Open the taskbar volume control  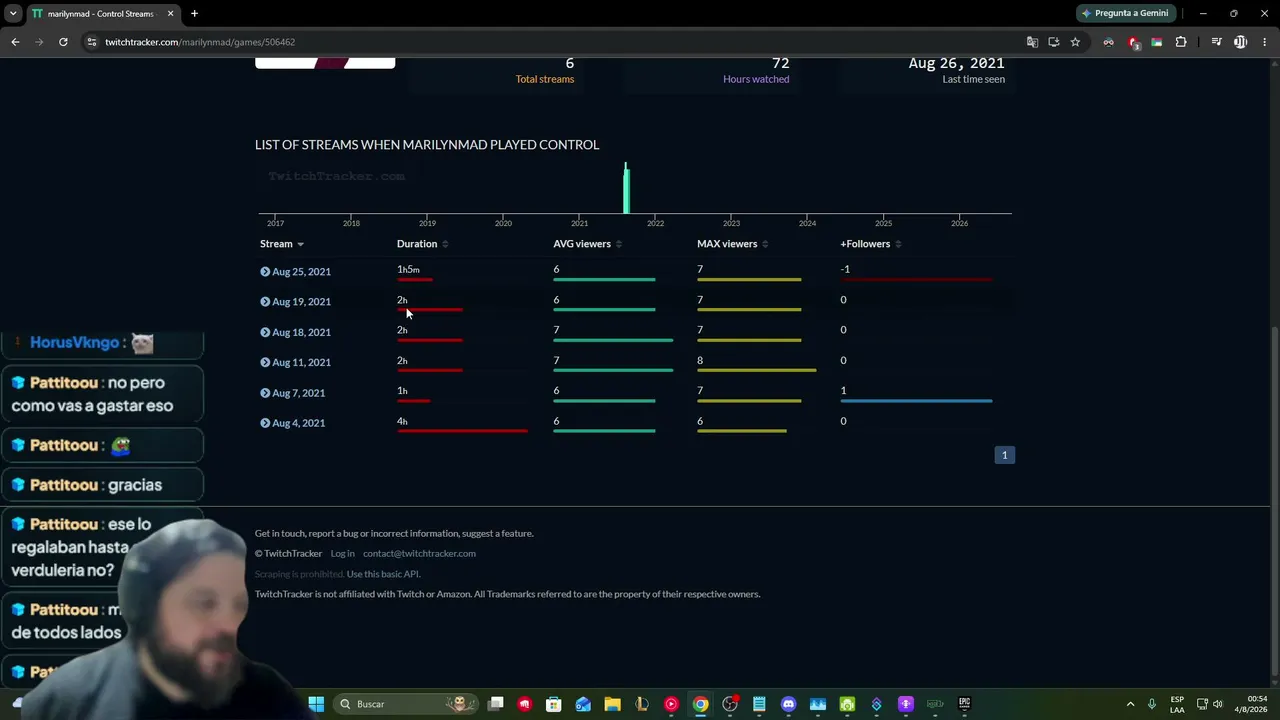point(1217,704)
